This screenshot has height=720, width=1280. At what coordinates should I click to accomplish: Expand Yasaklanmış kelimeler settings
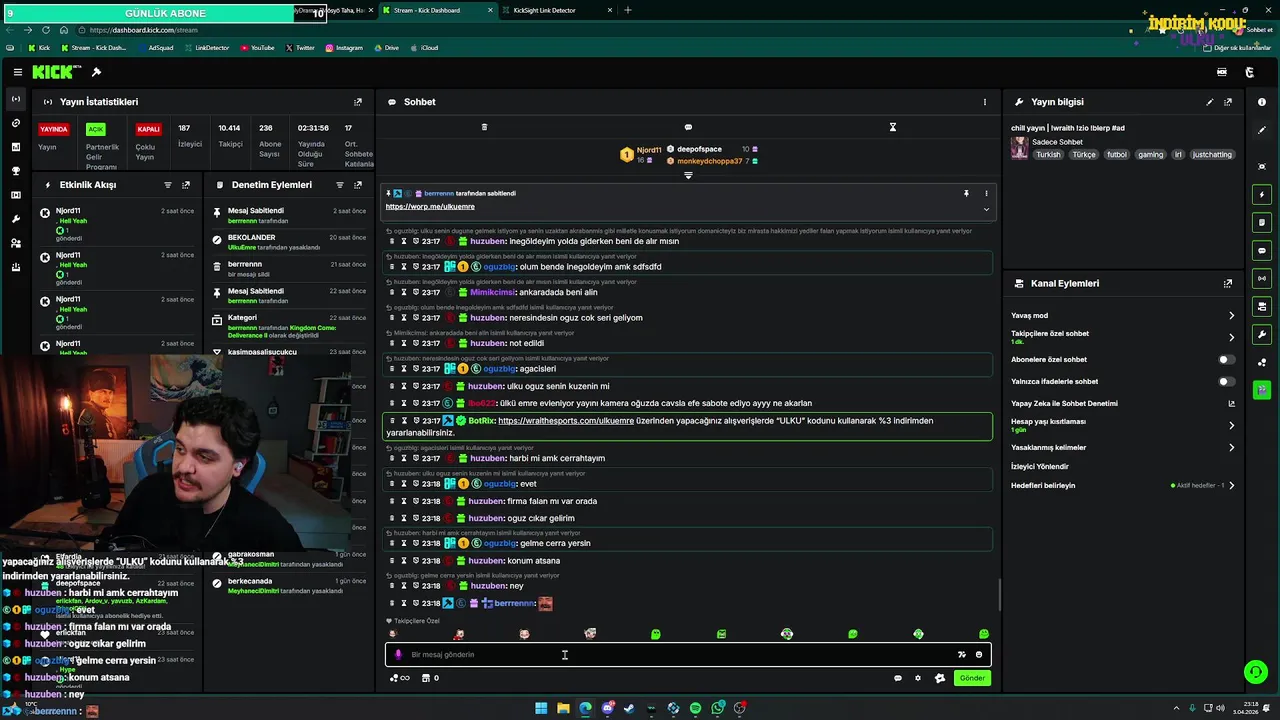click(x=1231, y=448)
